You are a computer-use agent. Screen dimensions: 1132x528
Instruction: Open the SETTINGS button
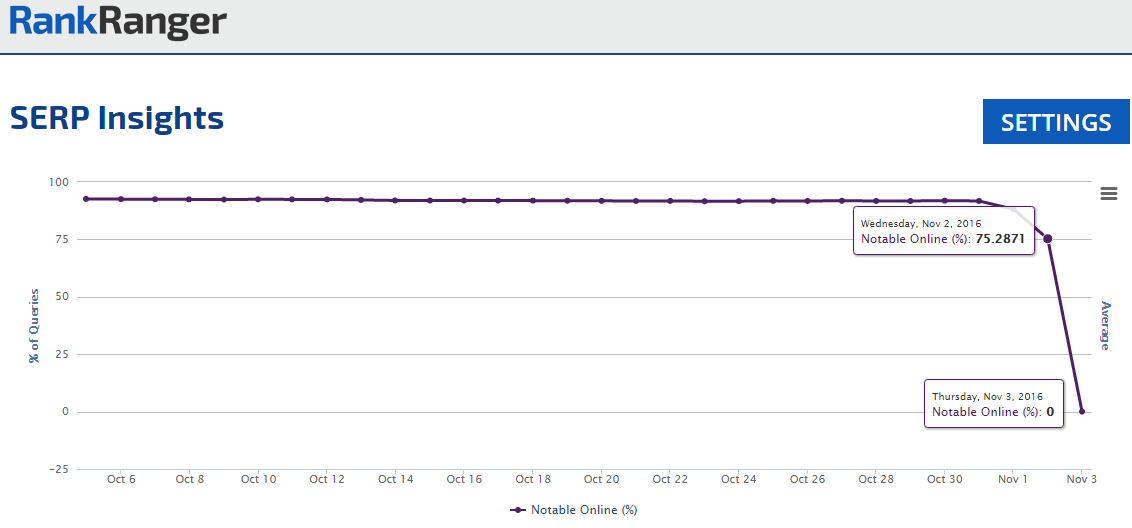point(1056,122)
